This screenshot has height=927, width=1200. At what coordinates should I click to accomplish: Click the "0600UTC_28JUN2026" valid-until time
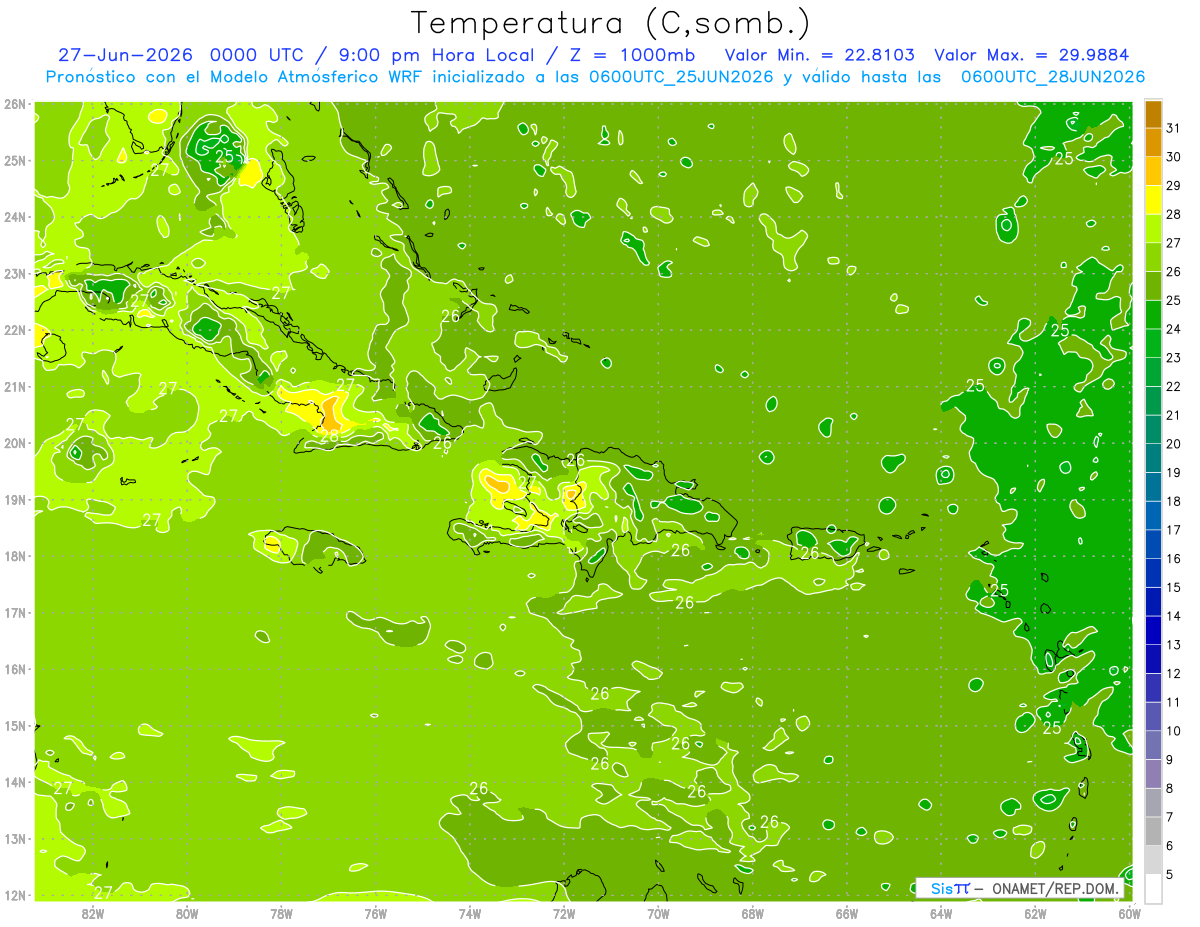[x=1053, y=77]
